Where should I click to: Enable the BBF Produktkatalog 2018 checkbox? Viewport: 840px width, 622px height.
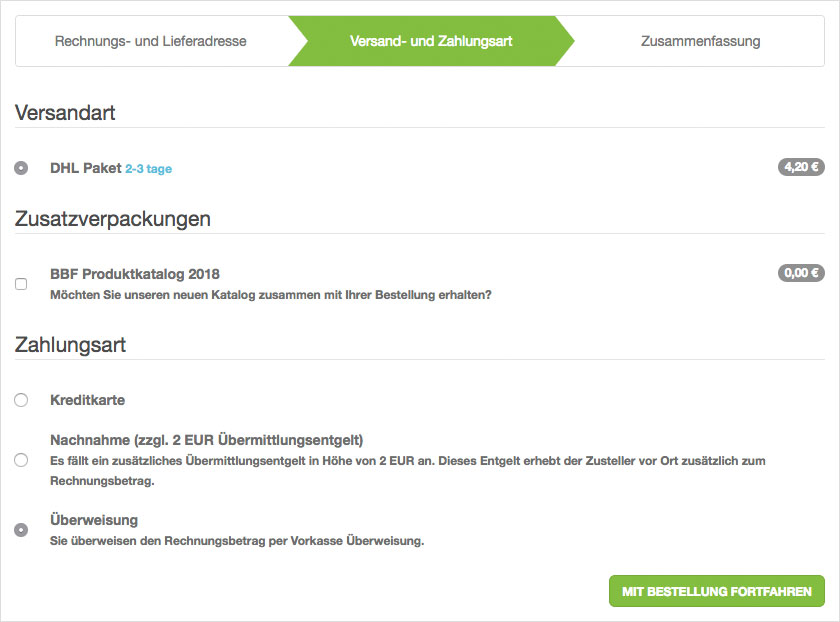pos(21,284)
